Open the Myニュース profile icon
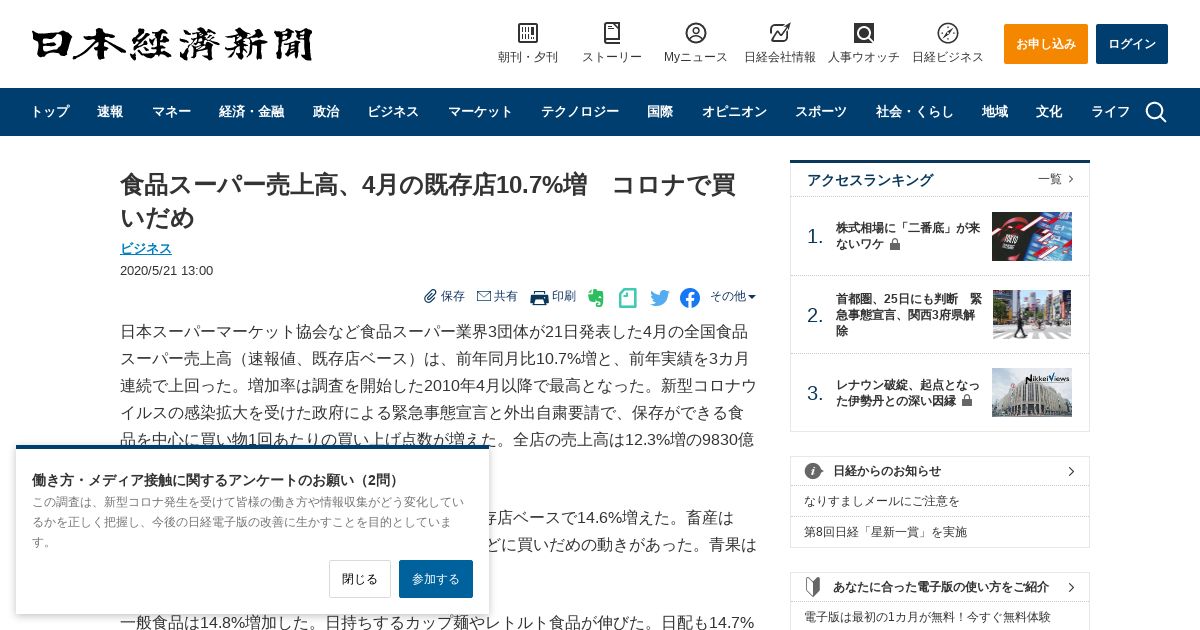 (696, 33)
